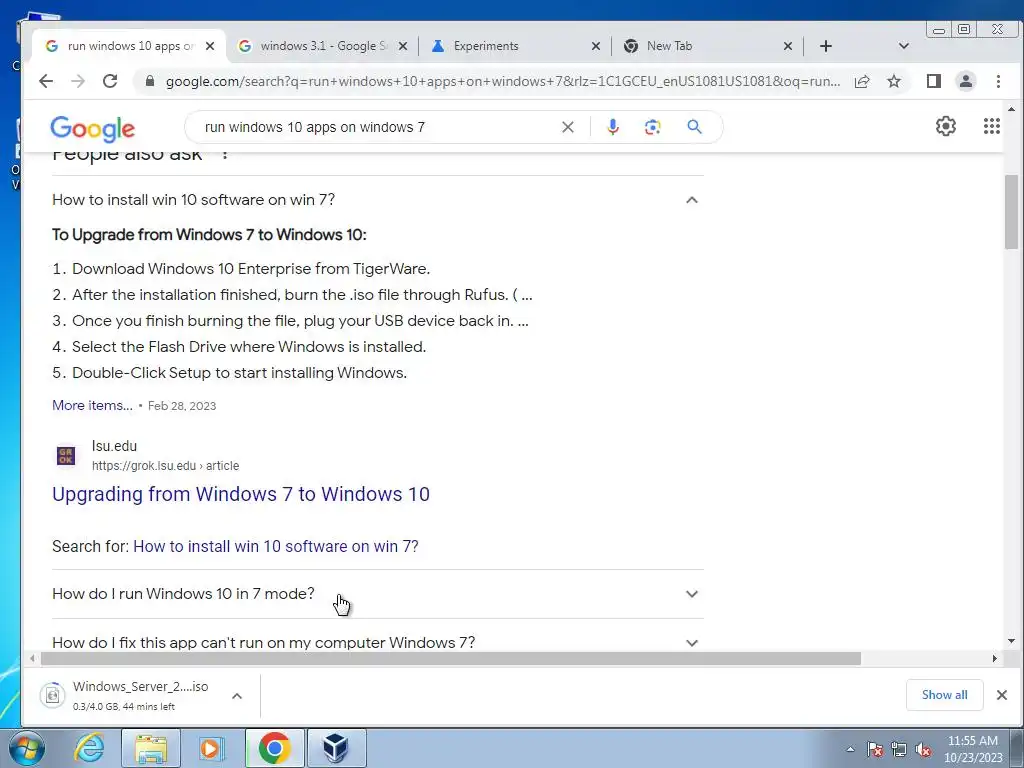Open Chrome three-dot menu
This screenshot has width=1024, height=768.
(998, 81)
